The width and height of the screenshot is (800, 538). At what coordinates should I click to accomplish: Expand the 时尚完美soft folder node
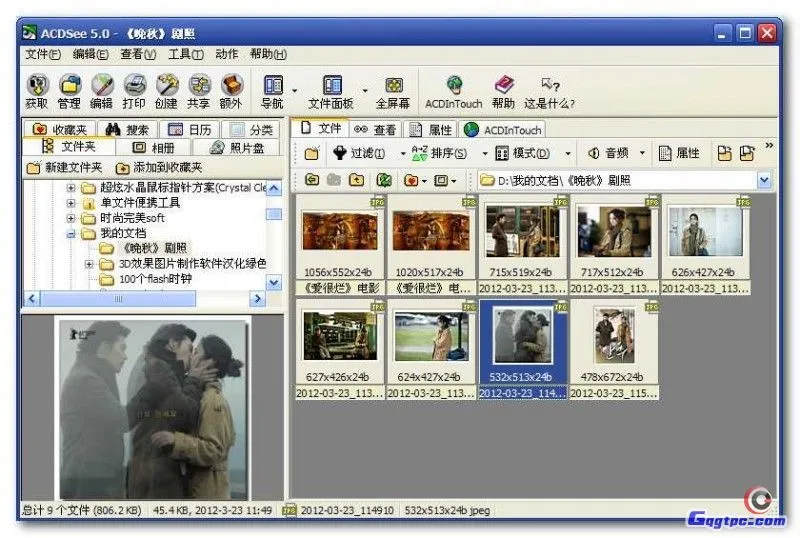click(71, 218)
